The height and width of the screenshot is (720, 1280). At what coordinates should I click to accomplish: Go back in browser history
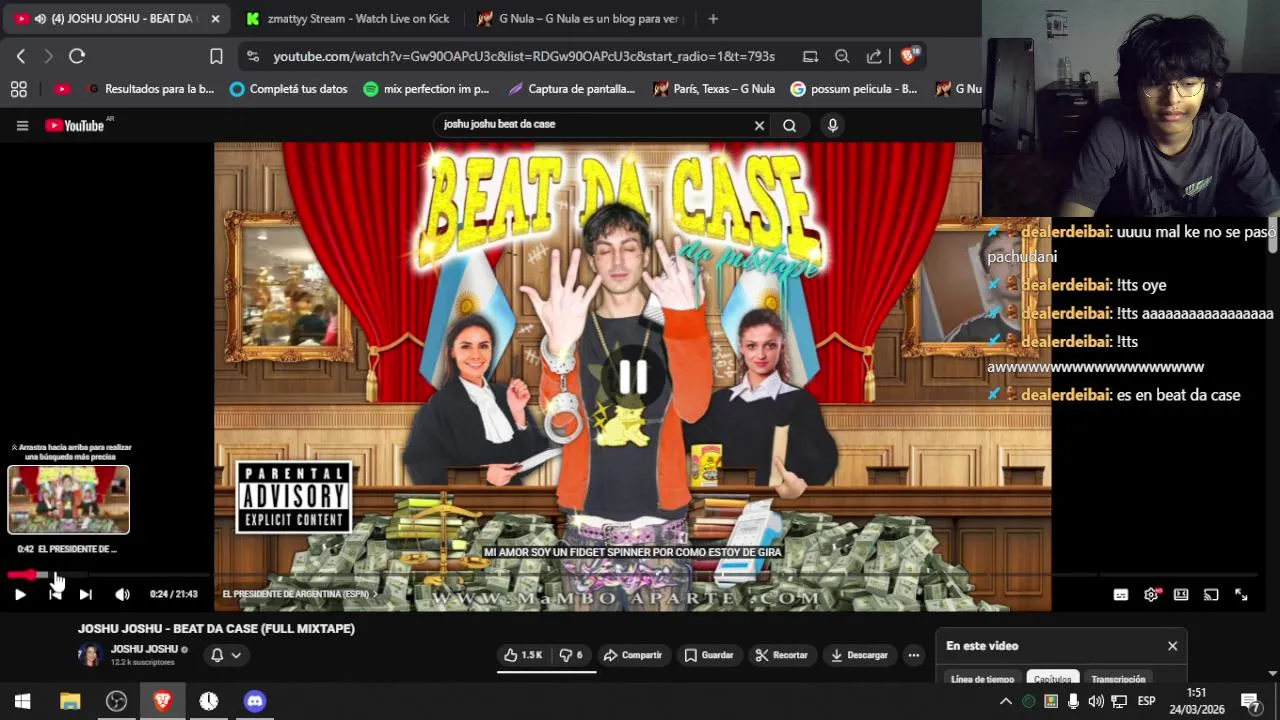[x=21, y=56]
